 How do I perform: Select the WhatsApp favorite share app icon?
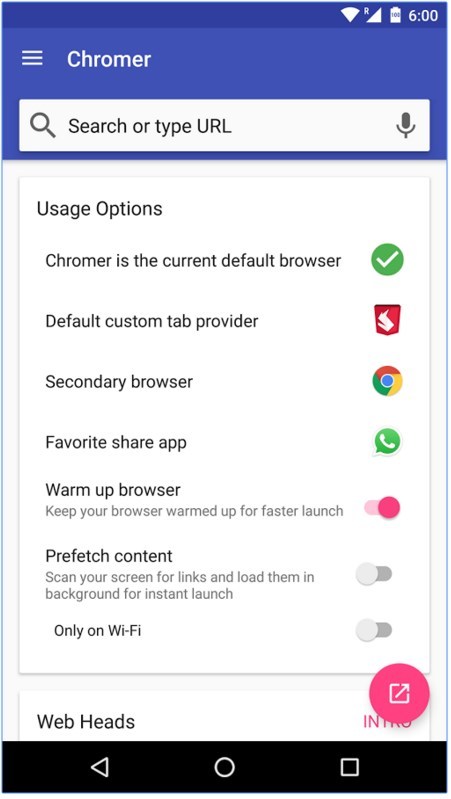pyautogui.click(x=387, y=442)
